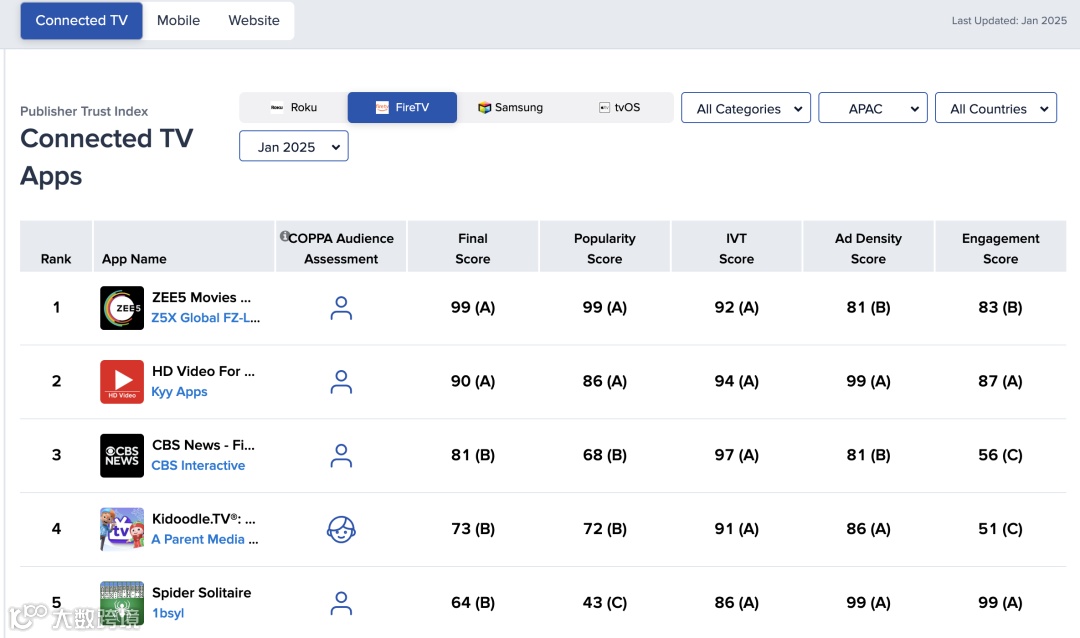Open the All Categories dropdown
1080x638 pixels.
746,109
